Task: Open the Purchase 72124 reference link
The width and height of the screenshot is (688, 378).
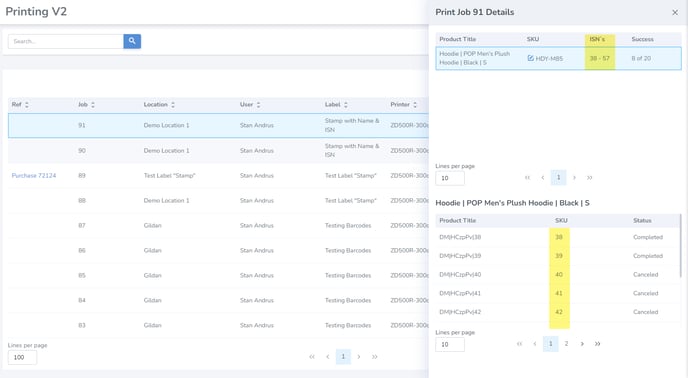Action: coord(34,176)
